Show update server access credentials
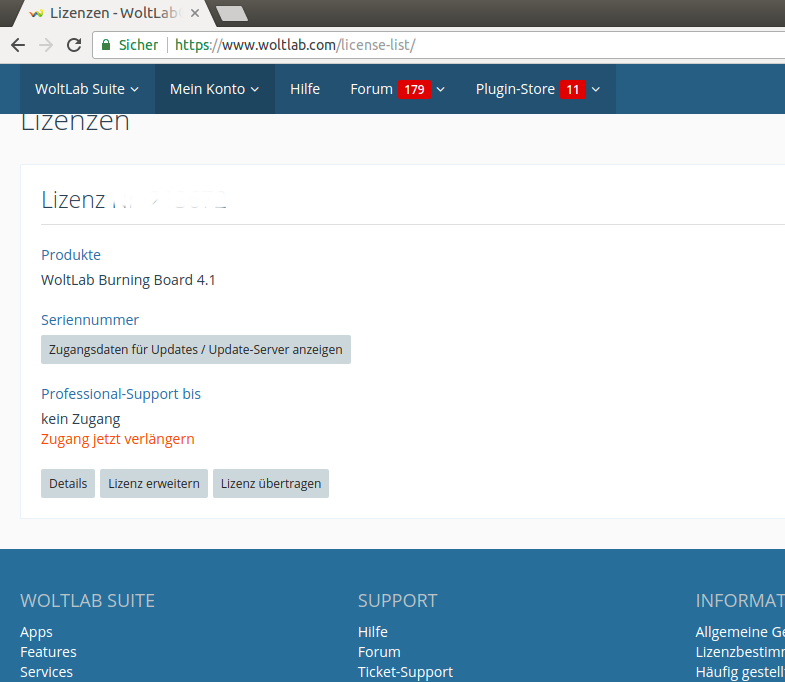The height and width of the screenshot is (682, 785). pyautogui.click(x=196, y=350)
